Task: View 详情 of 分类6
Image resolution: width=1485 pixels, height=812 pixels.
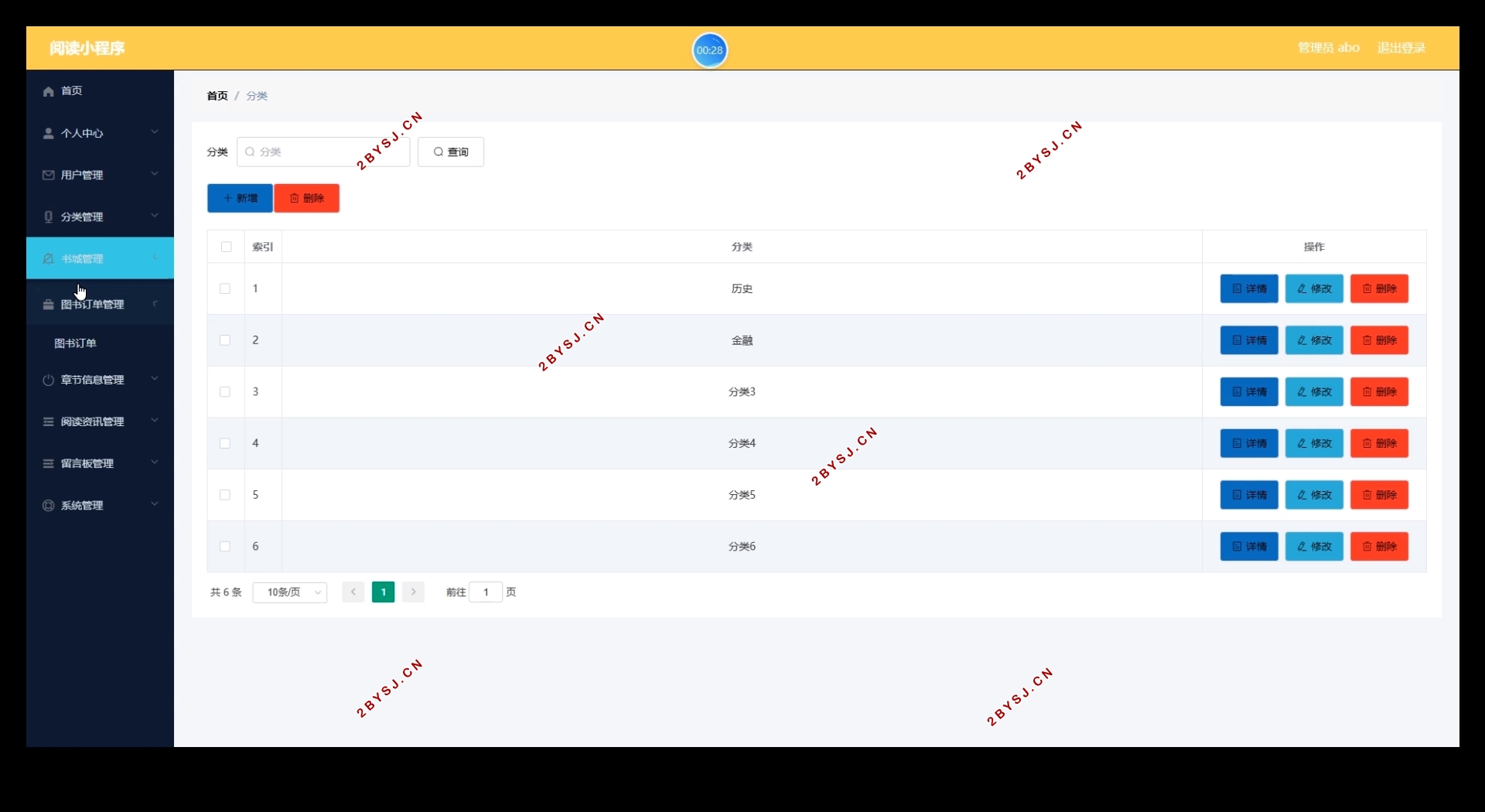Action: coord(1249,547)
